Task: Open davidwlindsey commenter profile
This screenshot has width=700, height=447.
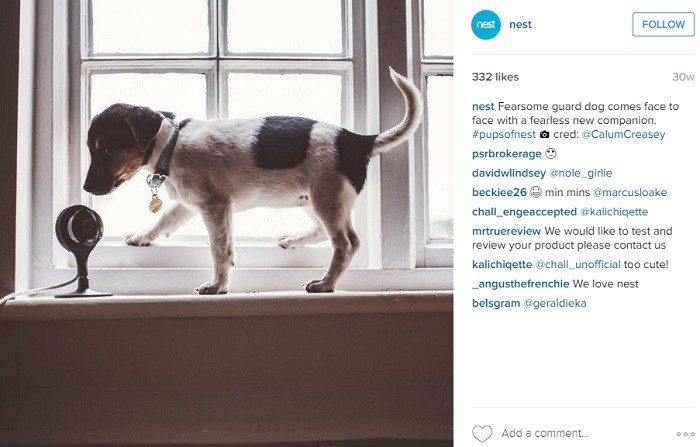Action: coord(508,173)
